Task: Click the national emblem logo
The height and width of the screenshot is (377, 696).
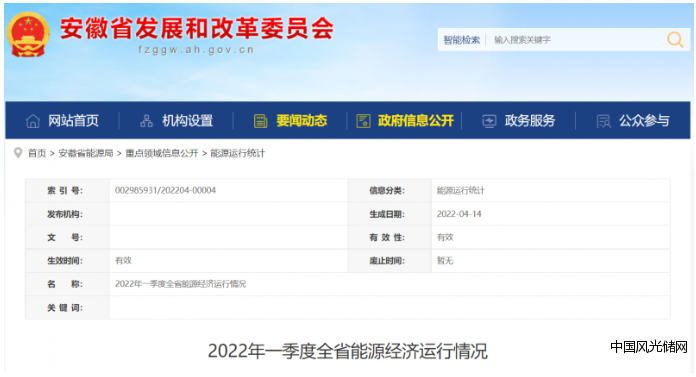Action: 28,35
